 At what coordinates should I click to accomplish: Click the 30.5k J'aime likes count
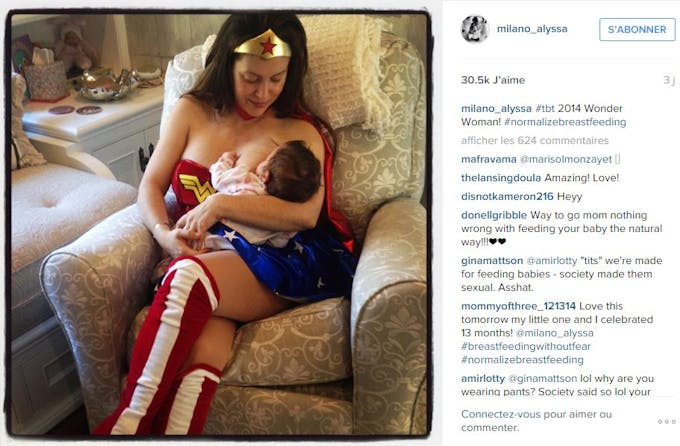493,80
